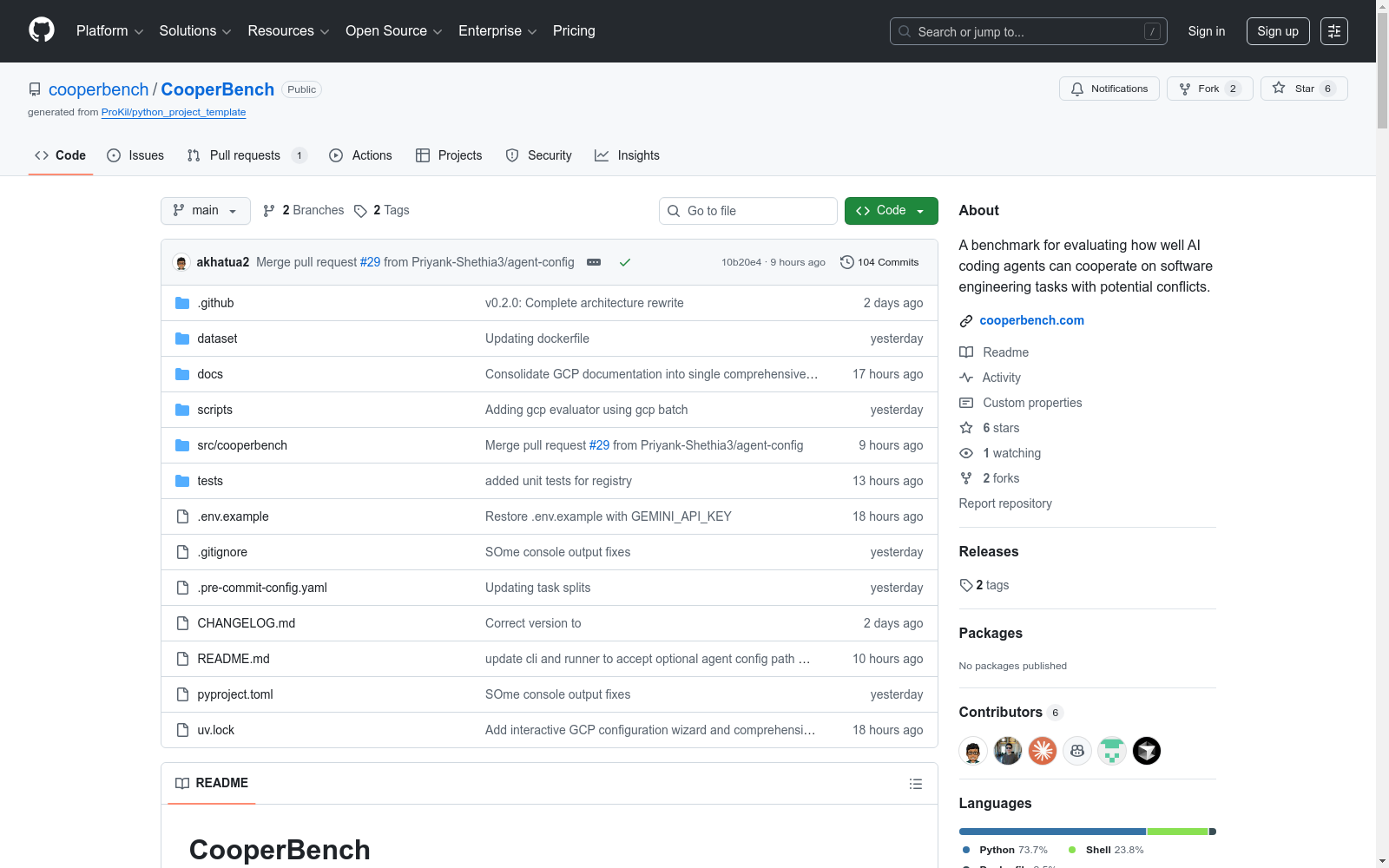This screenshot has width=1389, height=868.
Task: Star the CooperBench repository
Action: click(x=1304, y=89)
